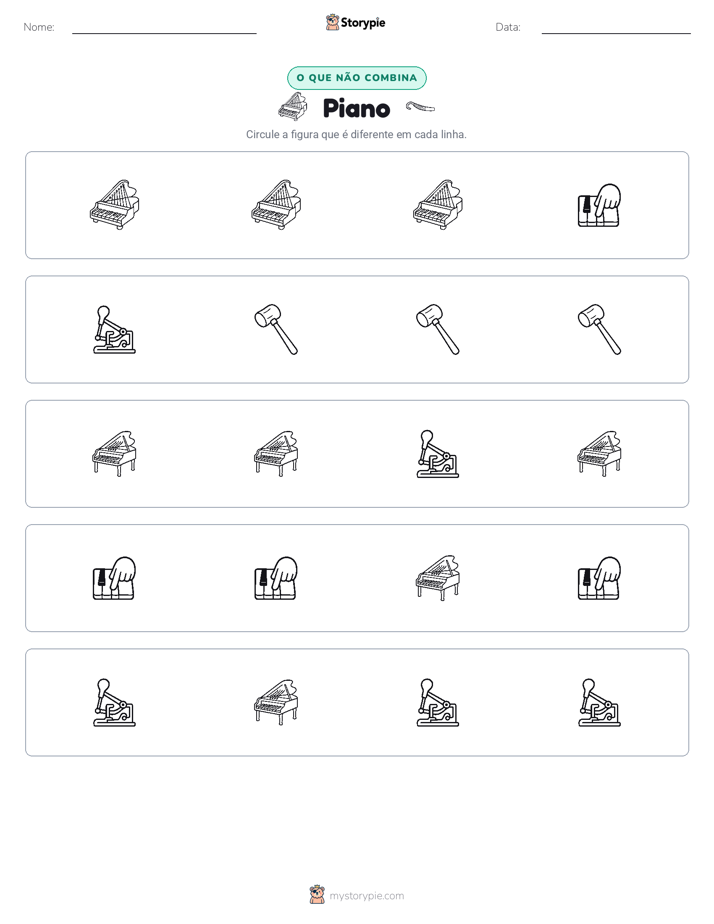Click the piano action icon in row three
The image size is (714, 924).
(x=438, y=454)
